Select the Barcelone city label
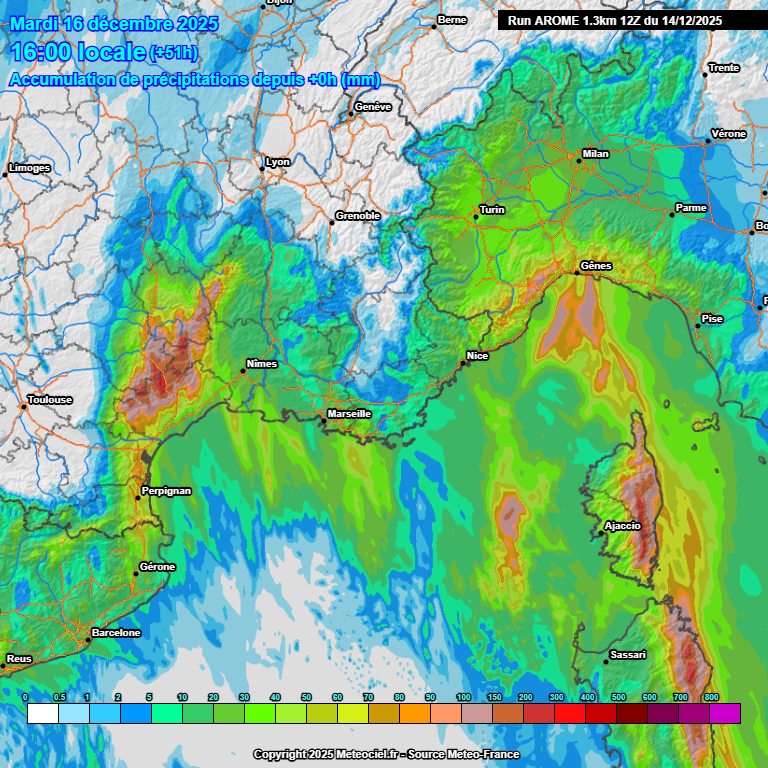This screenshot has width=768, height=768. 116,633
